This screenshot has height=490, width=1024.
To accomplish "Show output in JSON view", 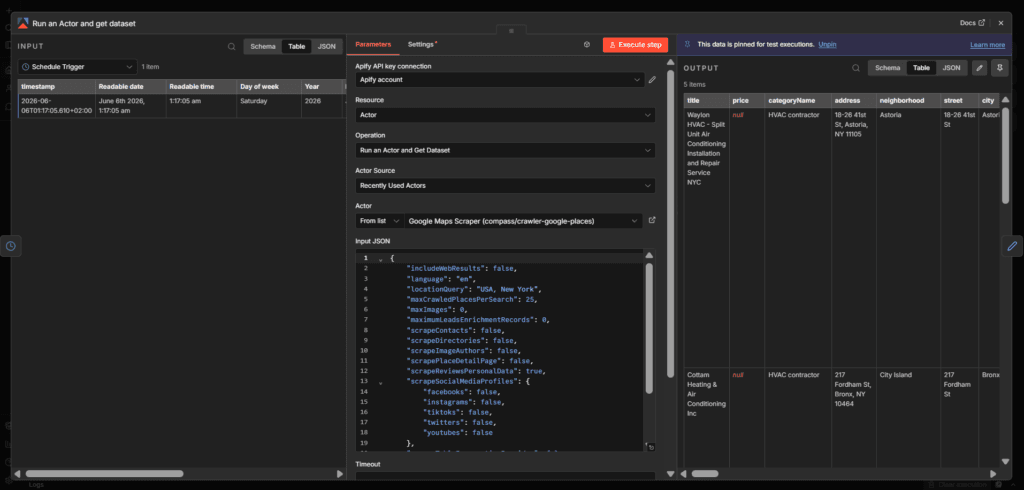I will pyautogui.click(x=952, y=68).
